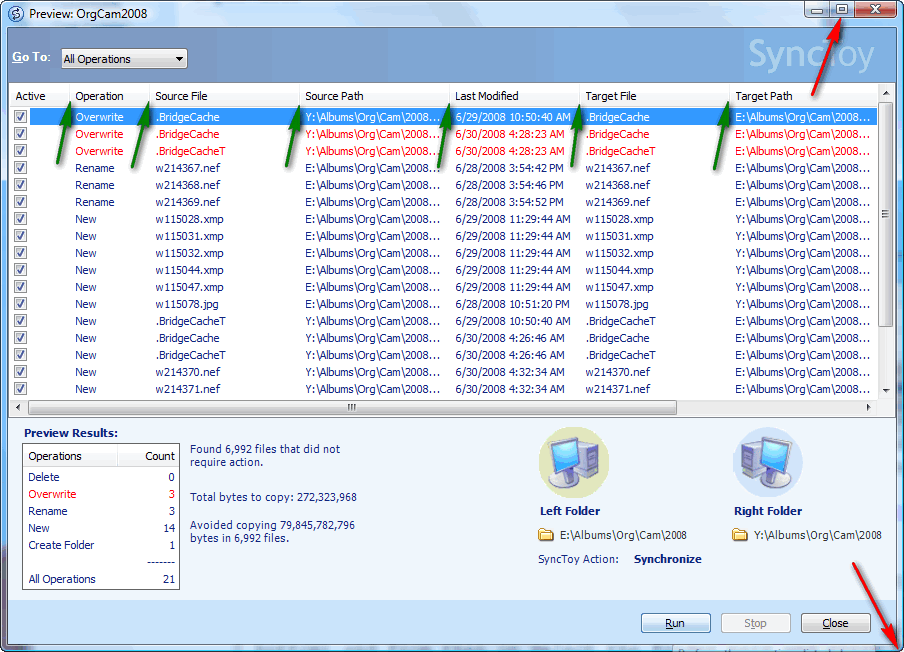Sort the list by the Operation column header
This screenshot has width=904, height=652.
tap(110, 96)
